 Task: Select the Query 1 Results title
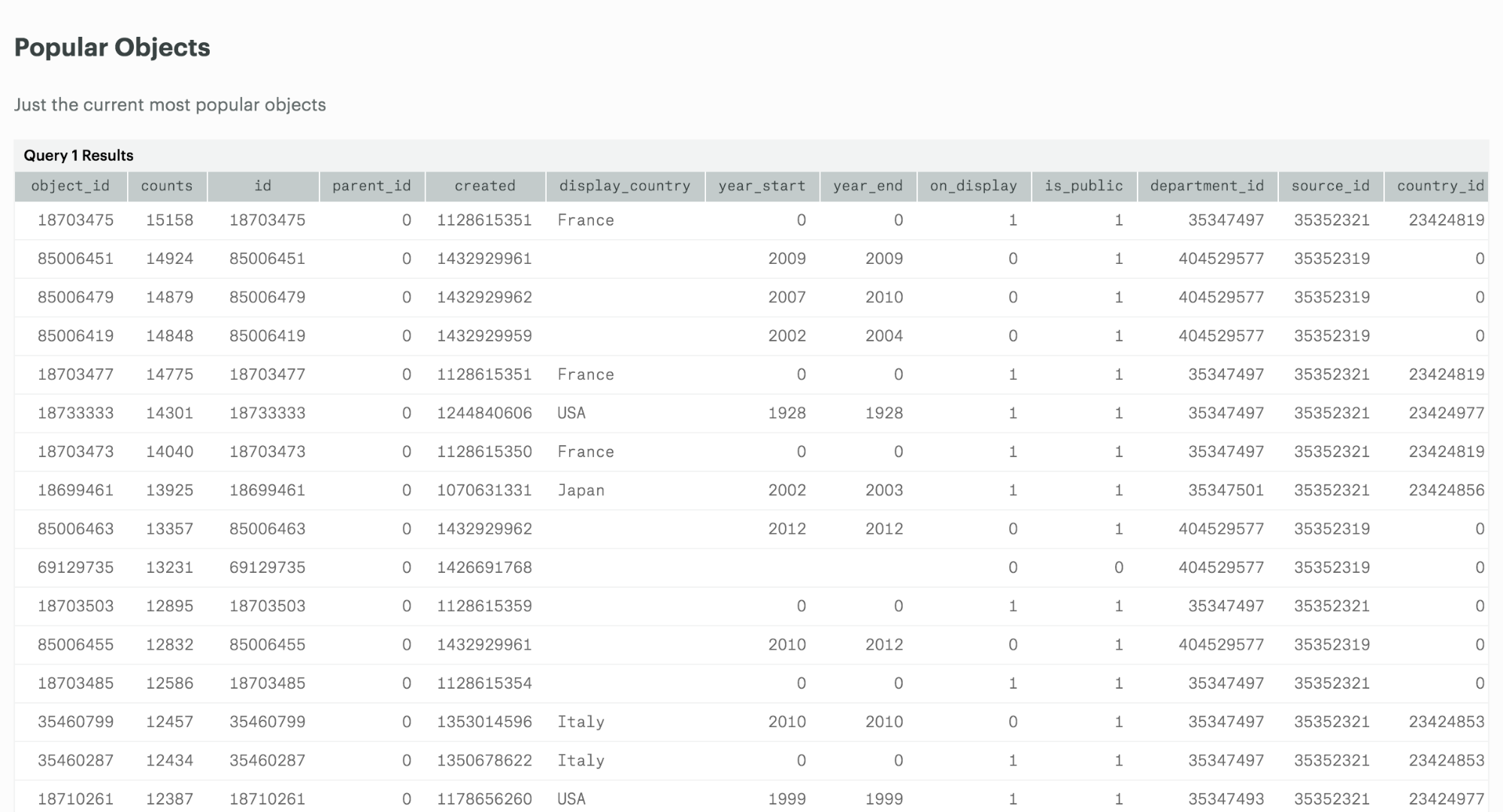[79, 156]
